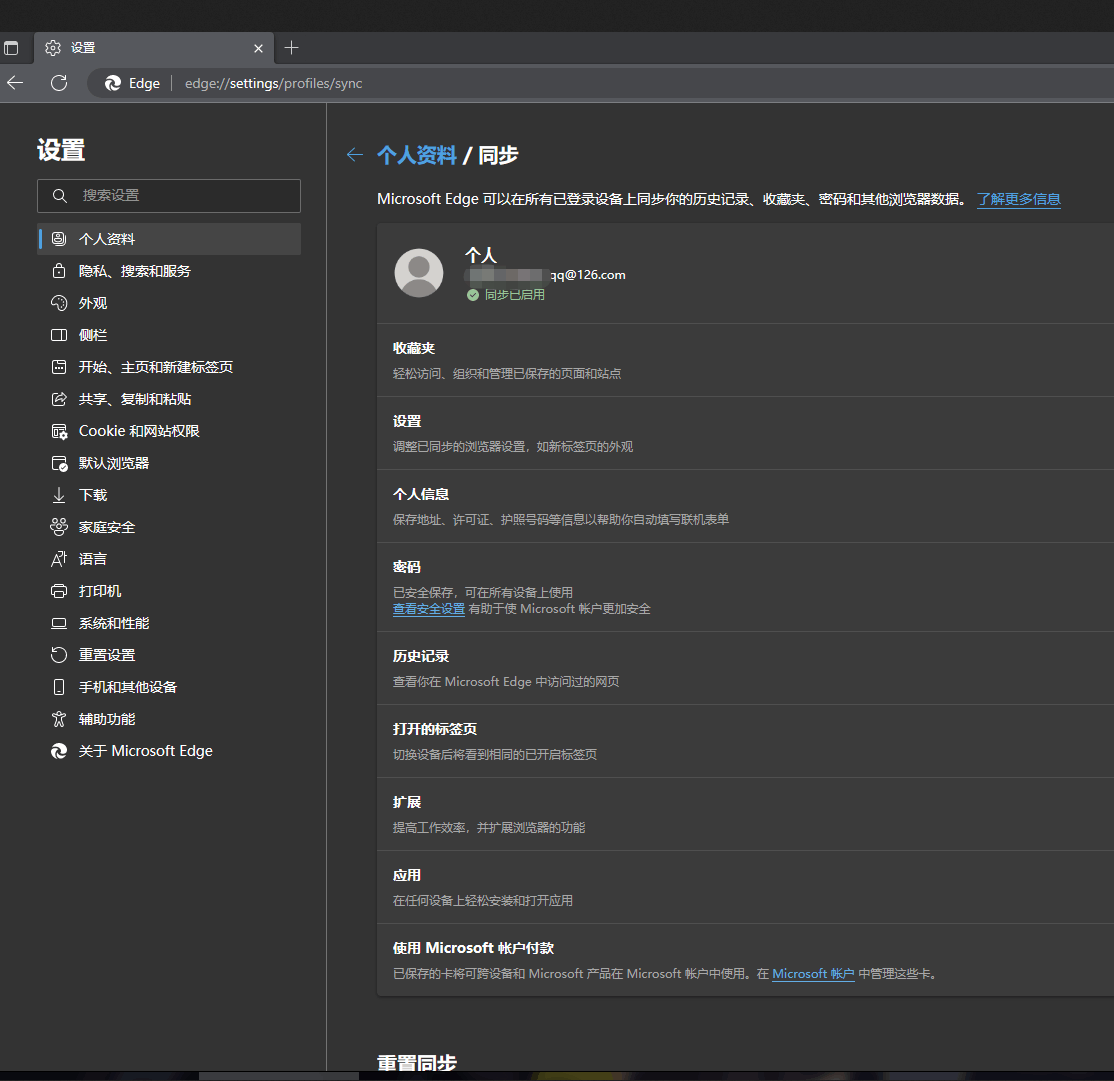Open 侧栏 settings section
1114x1081 pixels.
169,335
